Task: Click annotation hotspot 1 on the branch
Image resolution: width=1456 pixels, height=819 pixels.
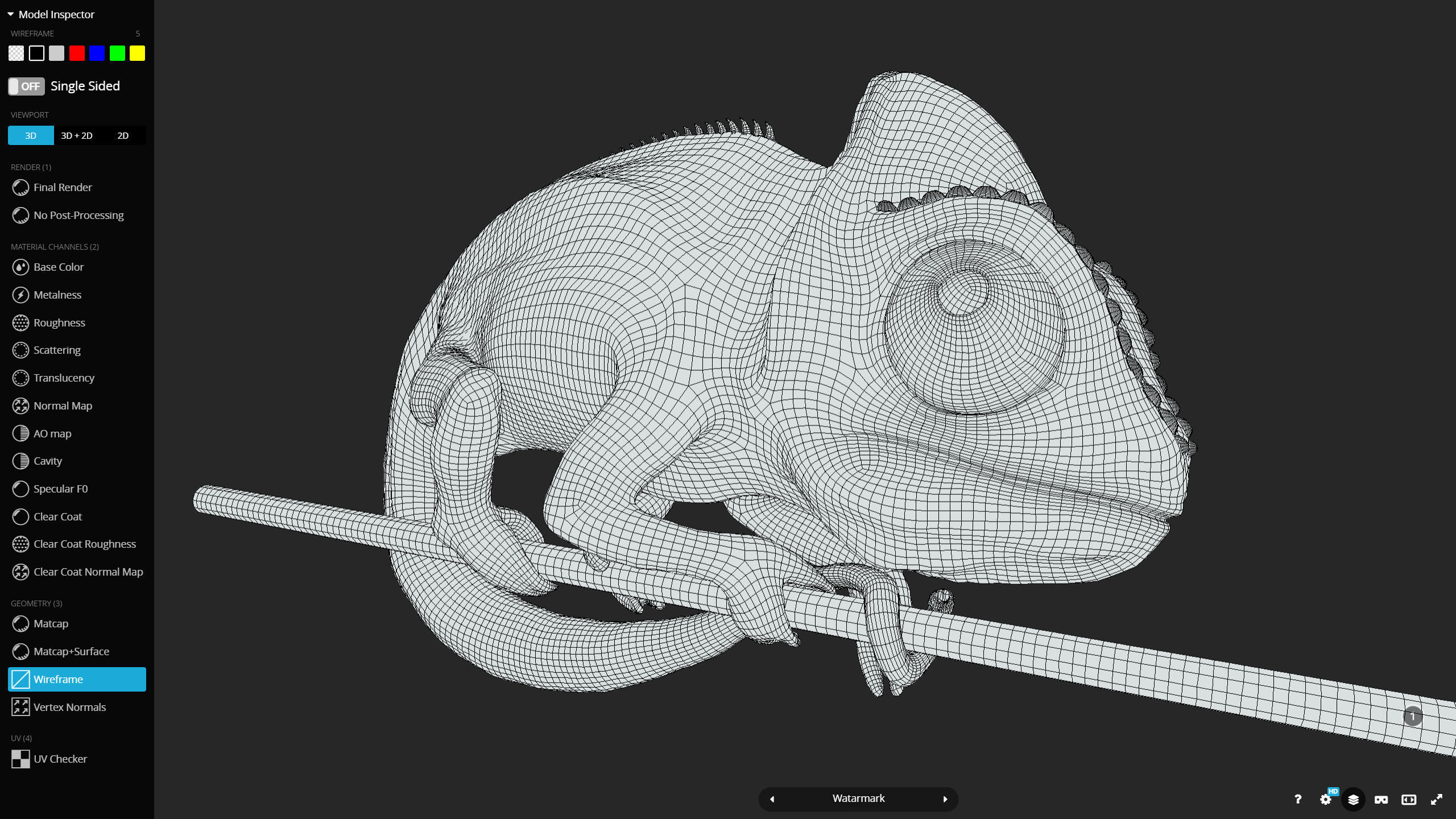Action: click(x=1413, y=717)
